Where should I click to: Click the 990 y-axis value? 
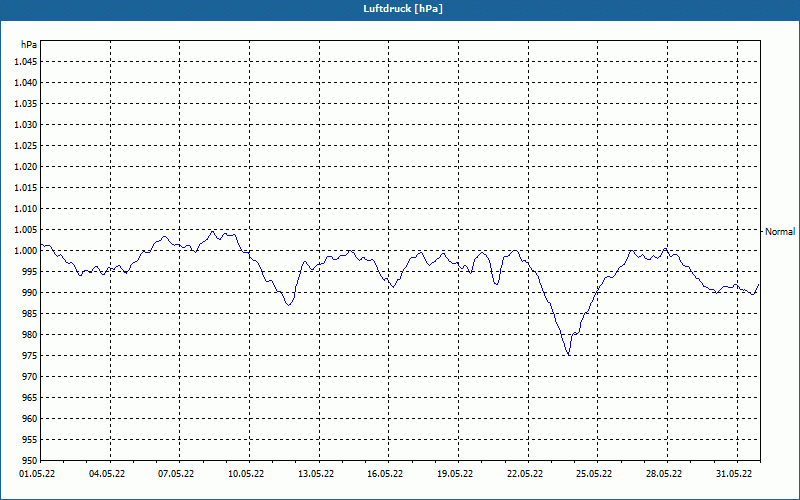point(30,292)
